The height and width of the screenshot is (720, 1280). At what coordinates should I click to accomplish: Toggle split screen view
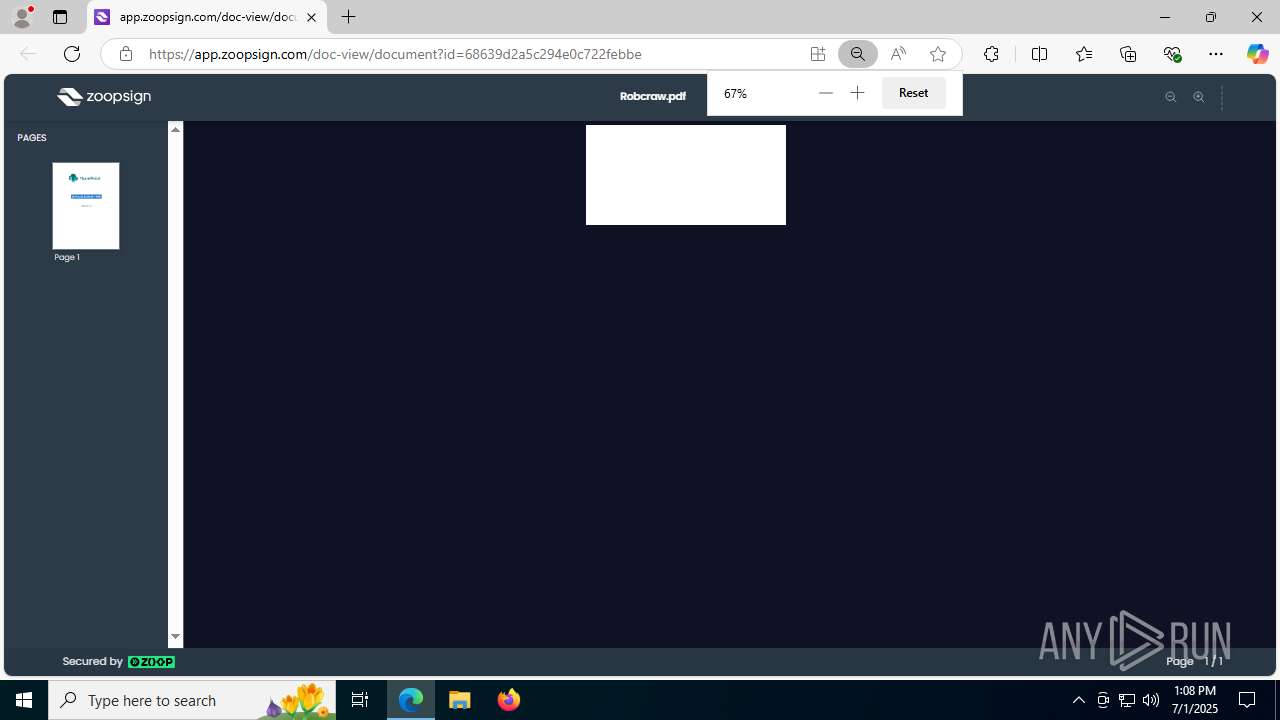click(x=1039, y=54)
